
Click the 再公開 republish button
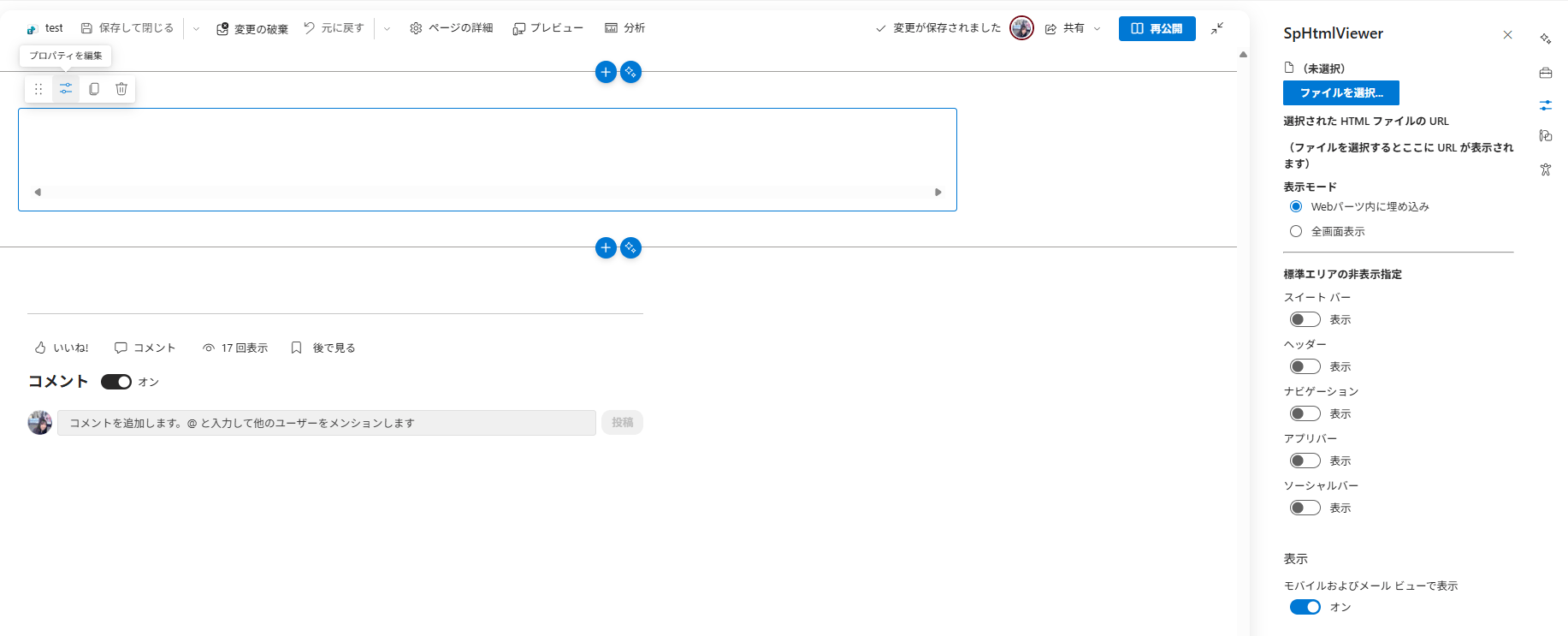click(1157, 28)
